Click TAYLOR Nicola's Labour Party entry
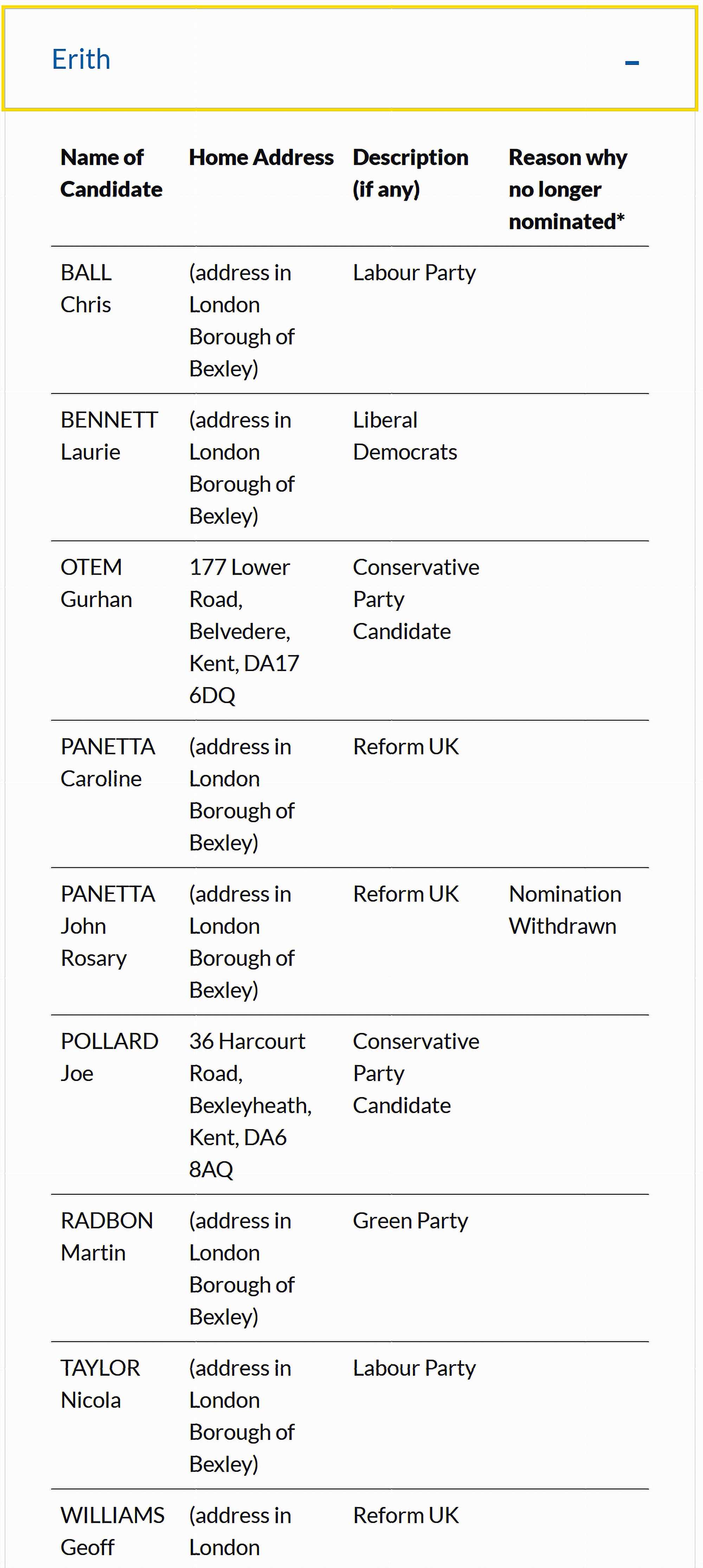 click(414, 1368)
